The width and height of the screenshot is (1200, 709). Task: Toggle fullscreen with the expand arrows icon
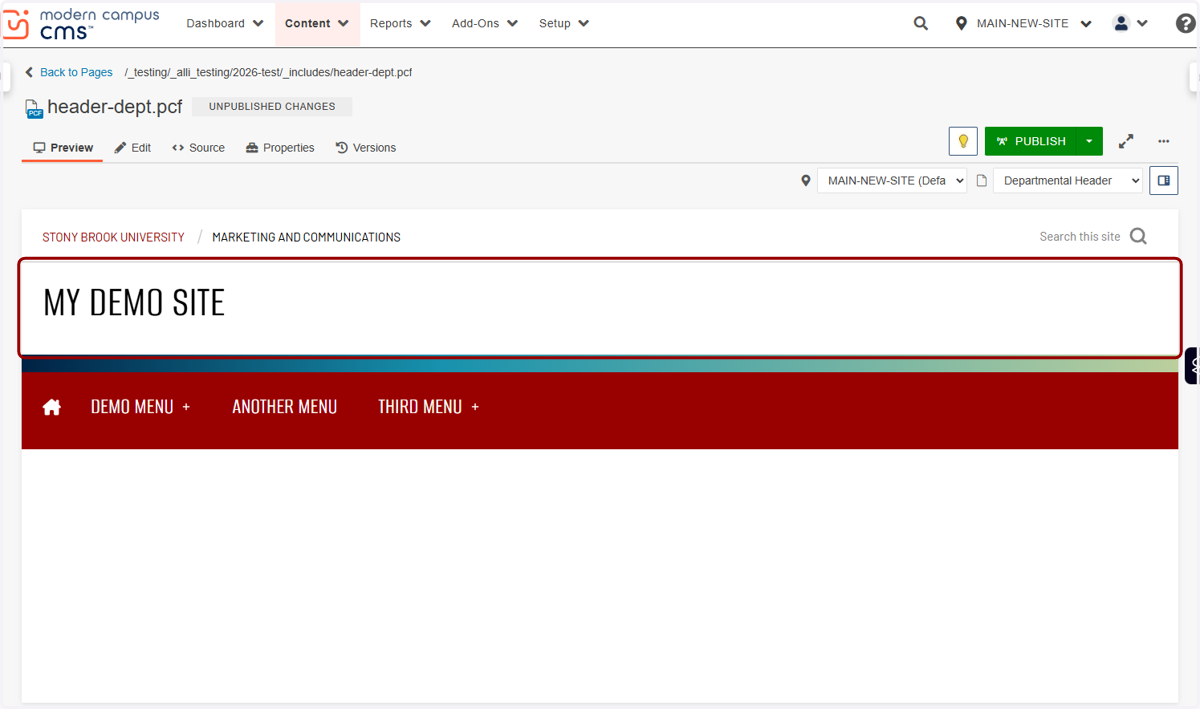(1126, 141)
